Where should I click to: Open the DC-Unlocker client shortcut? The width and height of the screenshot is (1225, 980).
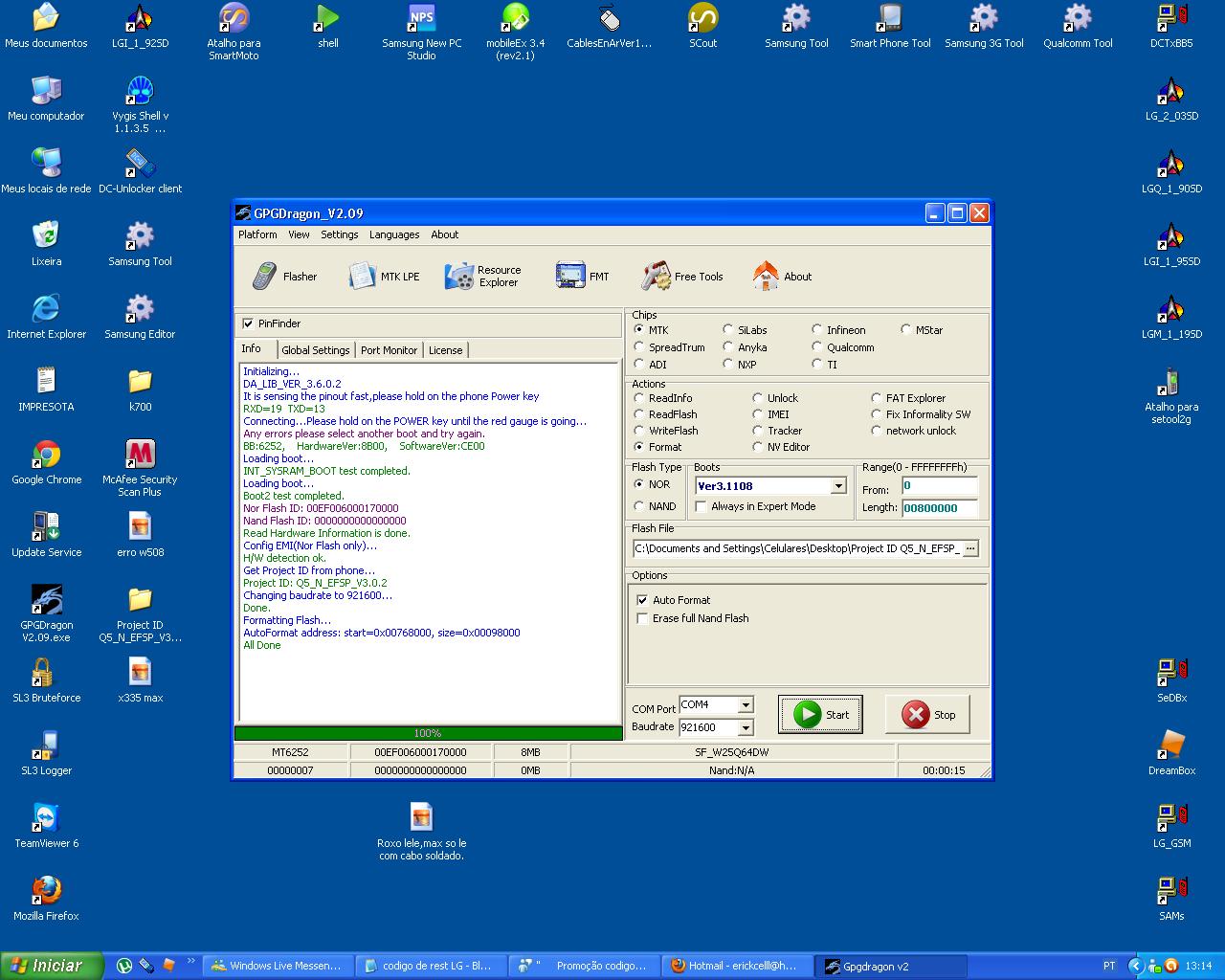point(140,171)
